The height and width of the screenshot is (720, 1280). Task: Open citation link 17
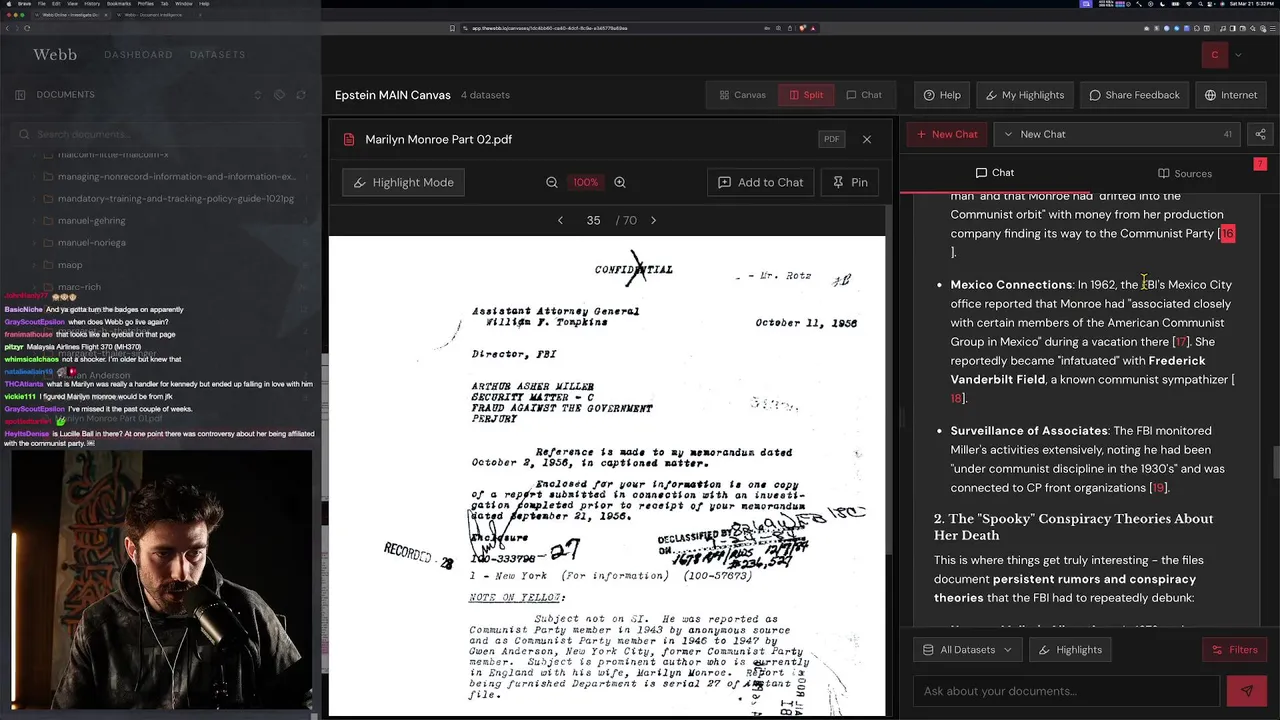[1180, 342]
